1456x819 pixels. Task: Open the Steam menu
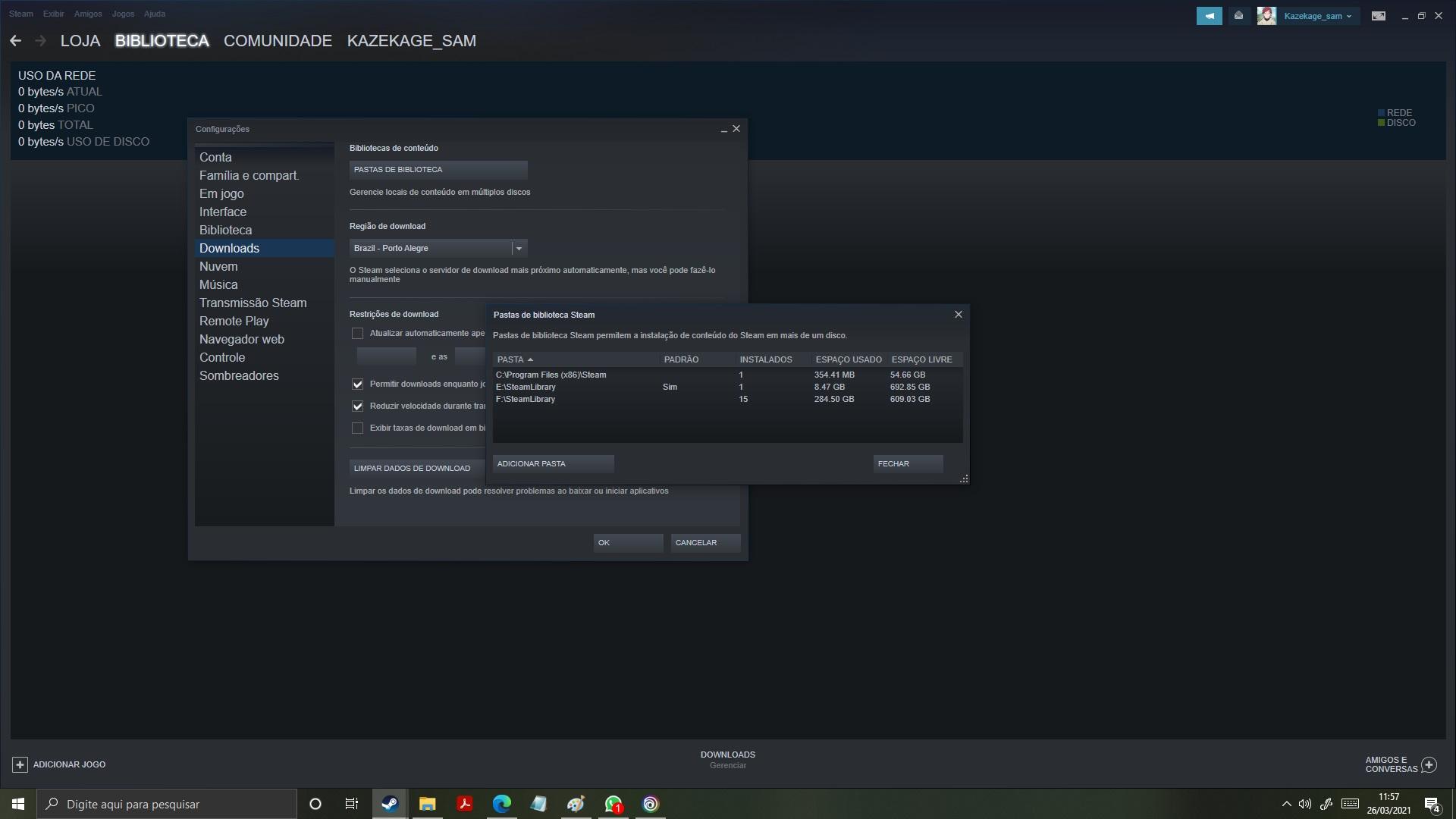tap(21, 14)
